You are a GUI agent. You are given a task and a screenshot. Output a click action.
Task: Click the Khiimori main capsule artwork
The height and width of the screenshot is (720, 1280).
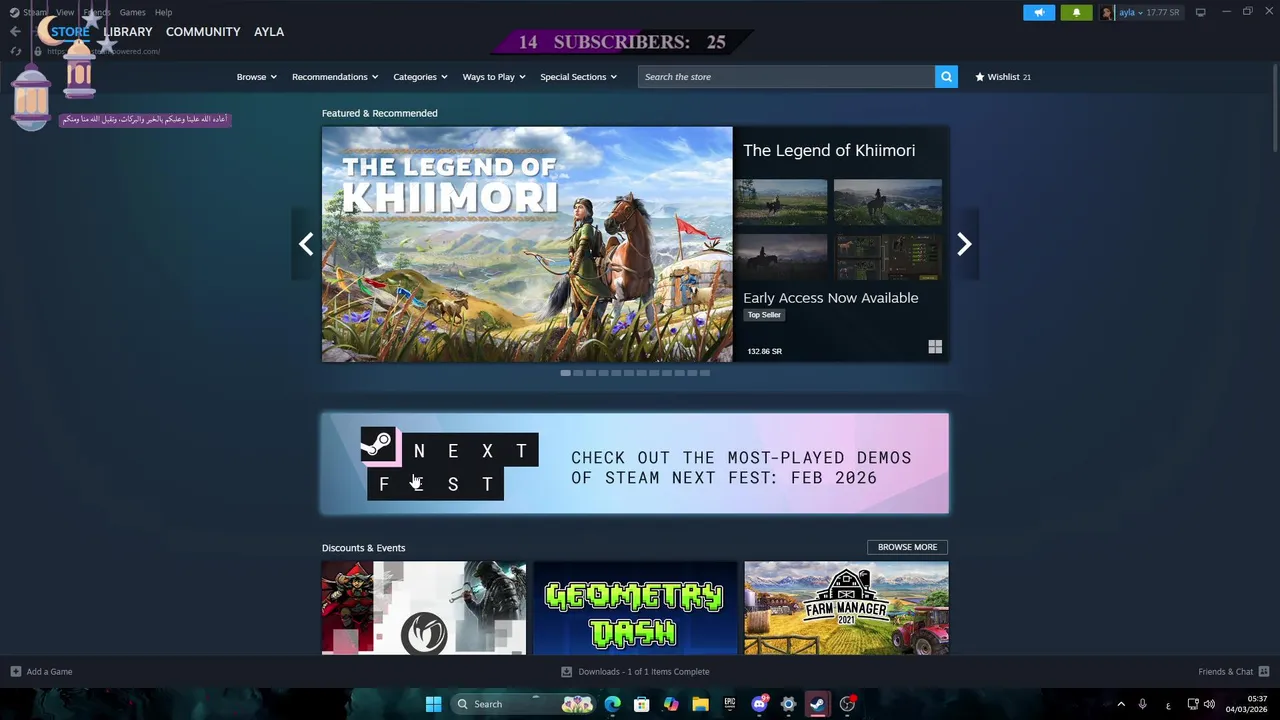527,244
